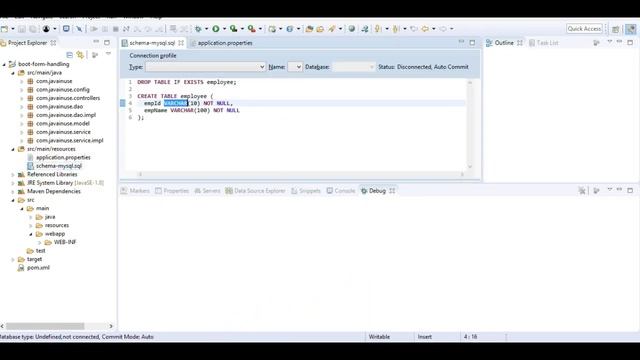Click the Save All toolbar icon

click(x=33, y=29)
